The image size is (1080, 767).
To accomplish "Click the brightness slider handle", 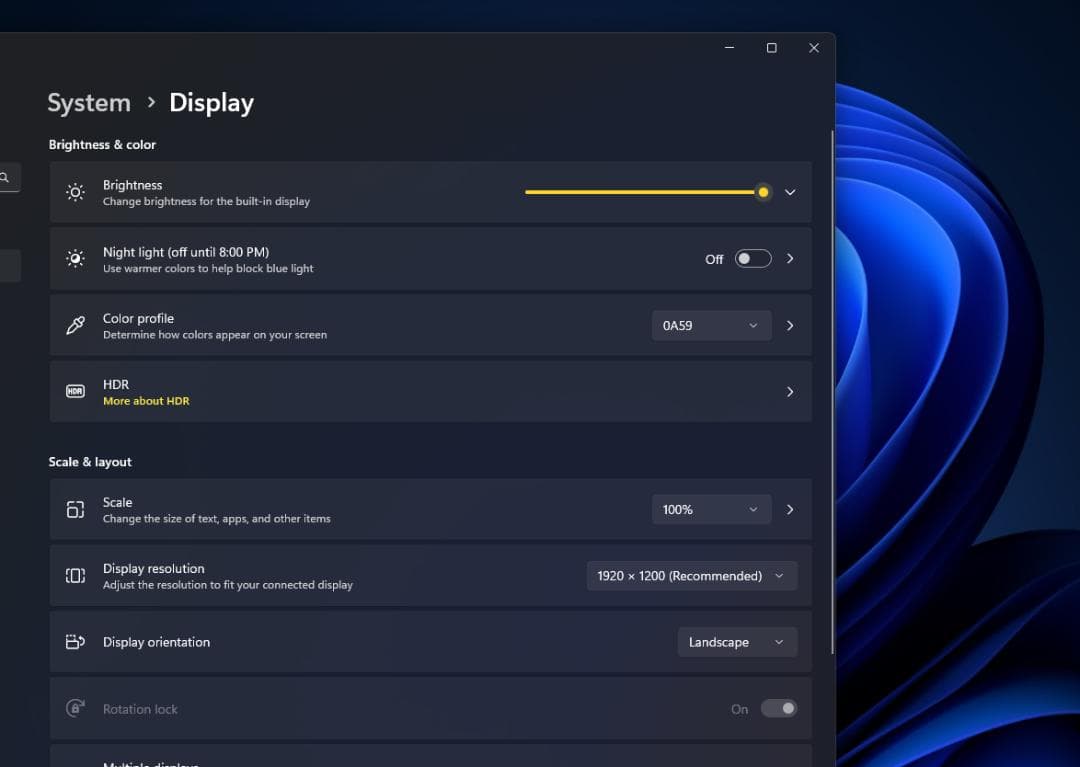I will pos(763,192).
